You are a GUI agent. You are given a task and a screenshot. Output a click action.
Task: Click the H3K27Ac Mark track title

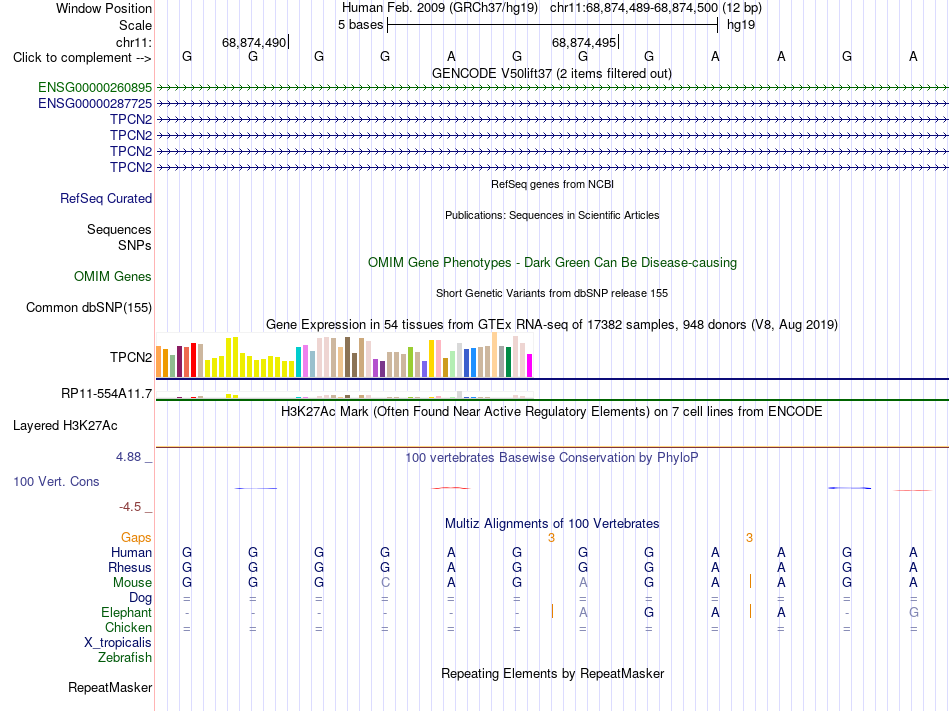click(552, 412)
